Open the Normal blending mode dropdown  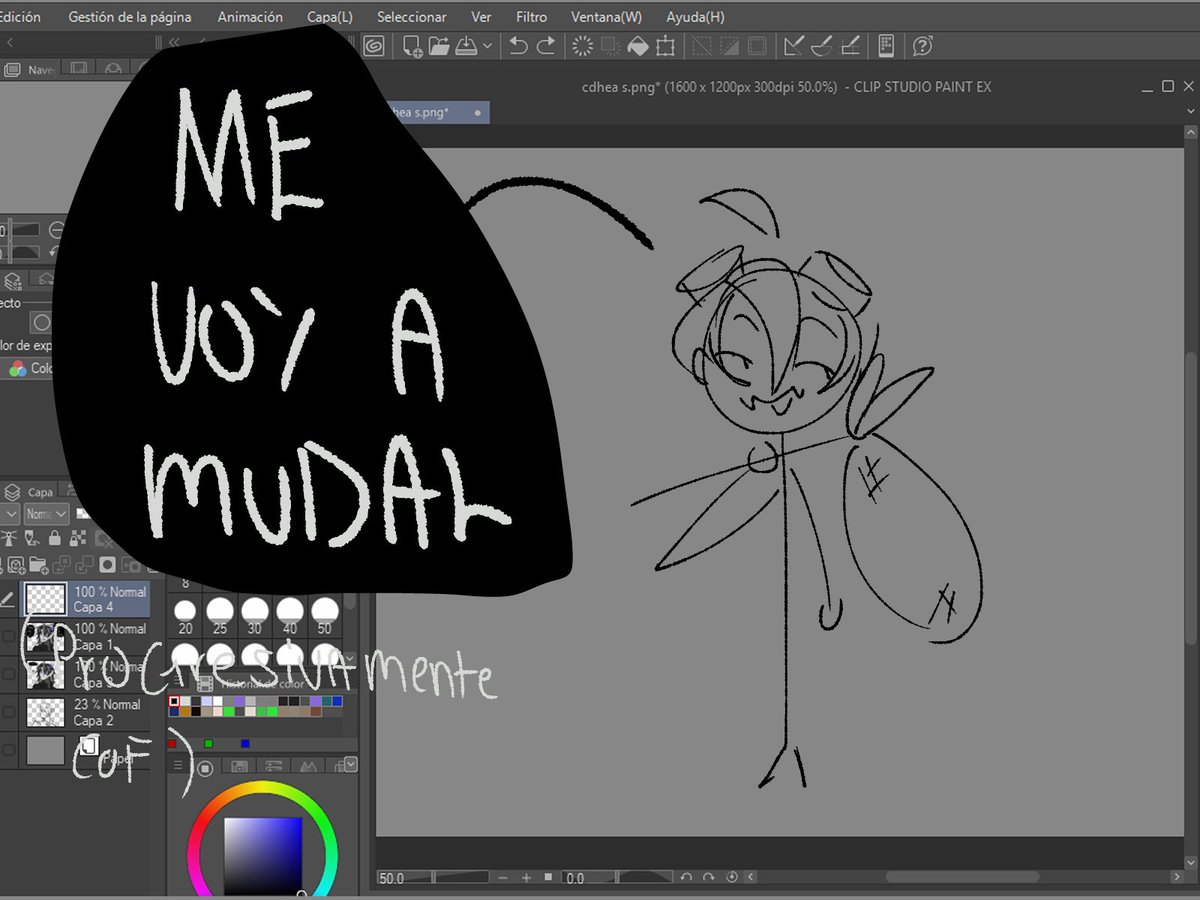46,514
